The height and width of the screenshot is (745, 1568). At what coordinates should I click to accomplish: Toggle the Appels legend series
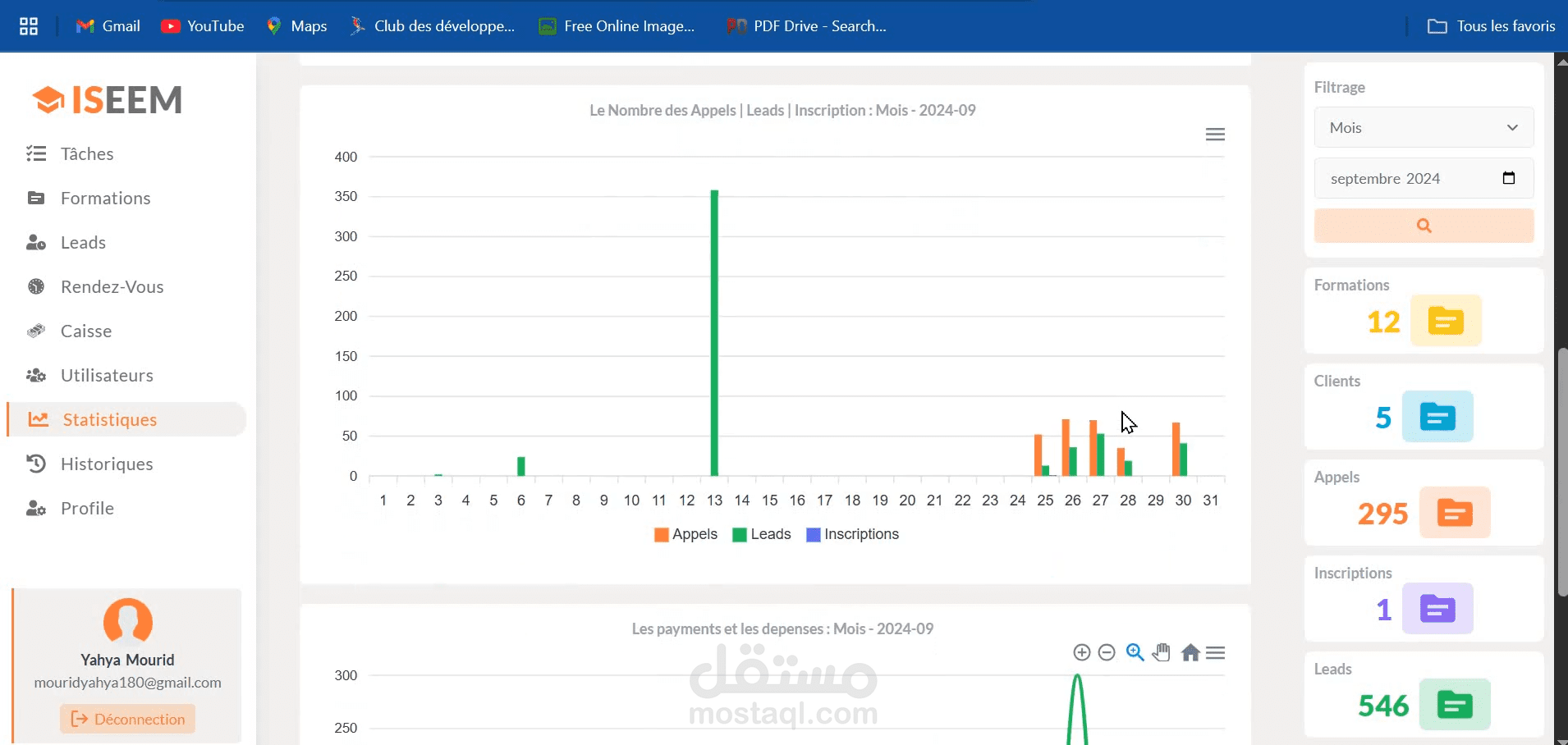tap(685, 534)
